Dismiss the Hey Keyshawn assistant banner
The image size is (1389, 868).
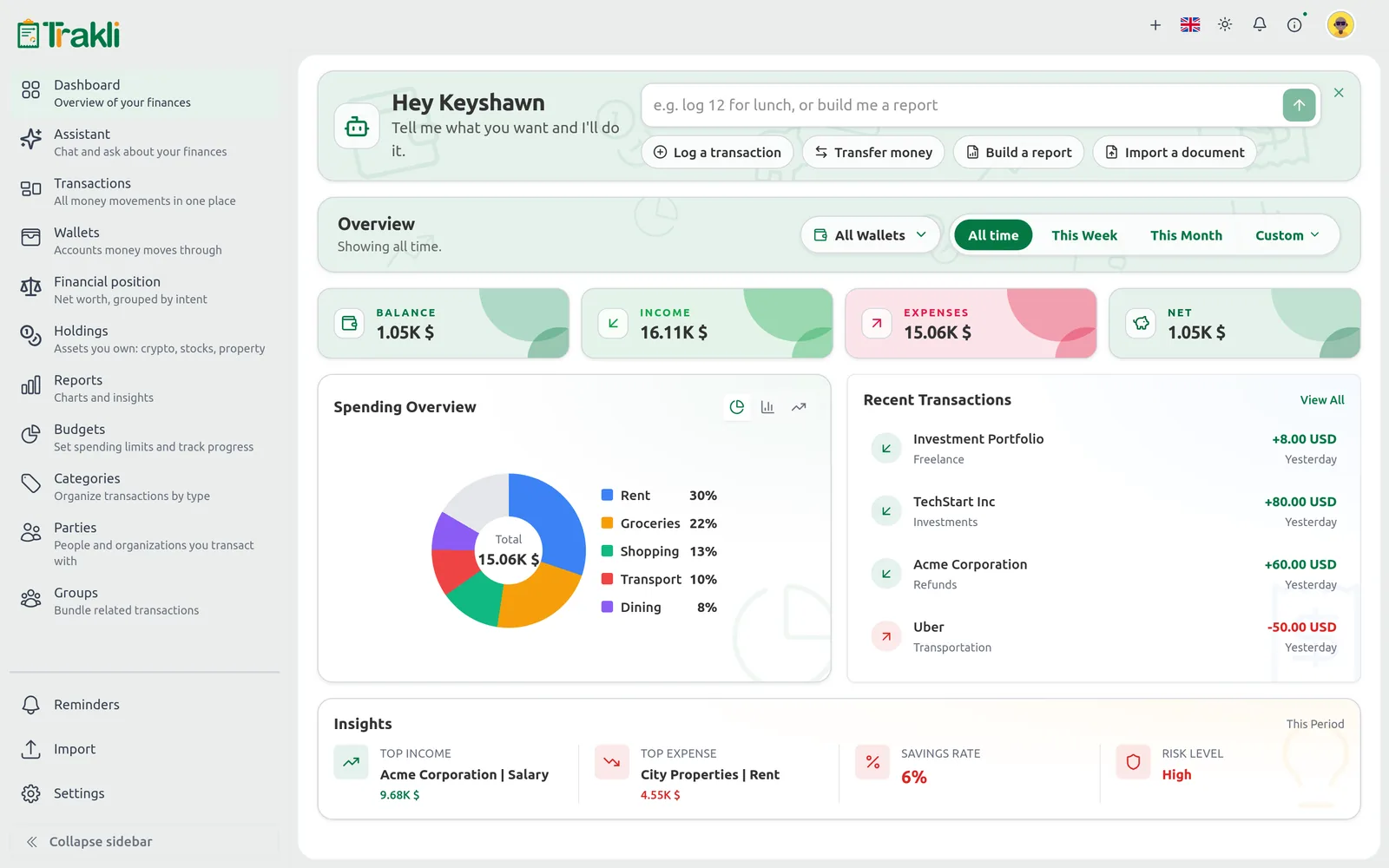click(x=1339, y=93)
